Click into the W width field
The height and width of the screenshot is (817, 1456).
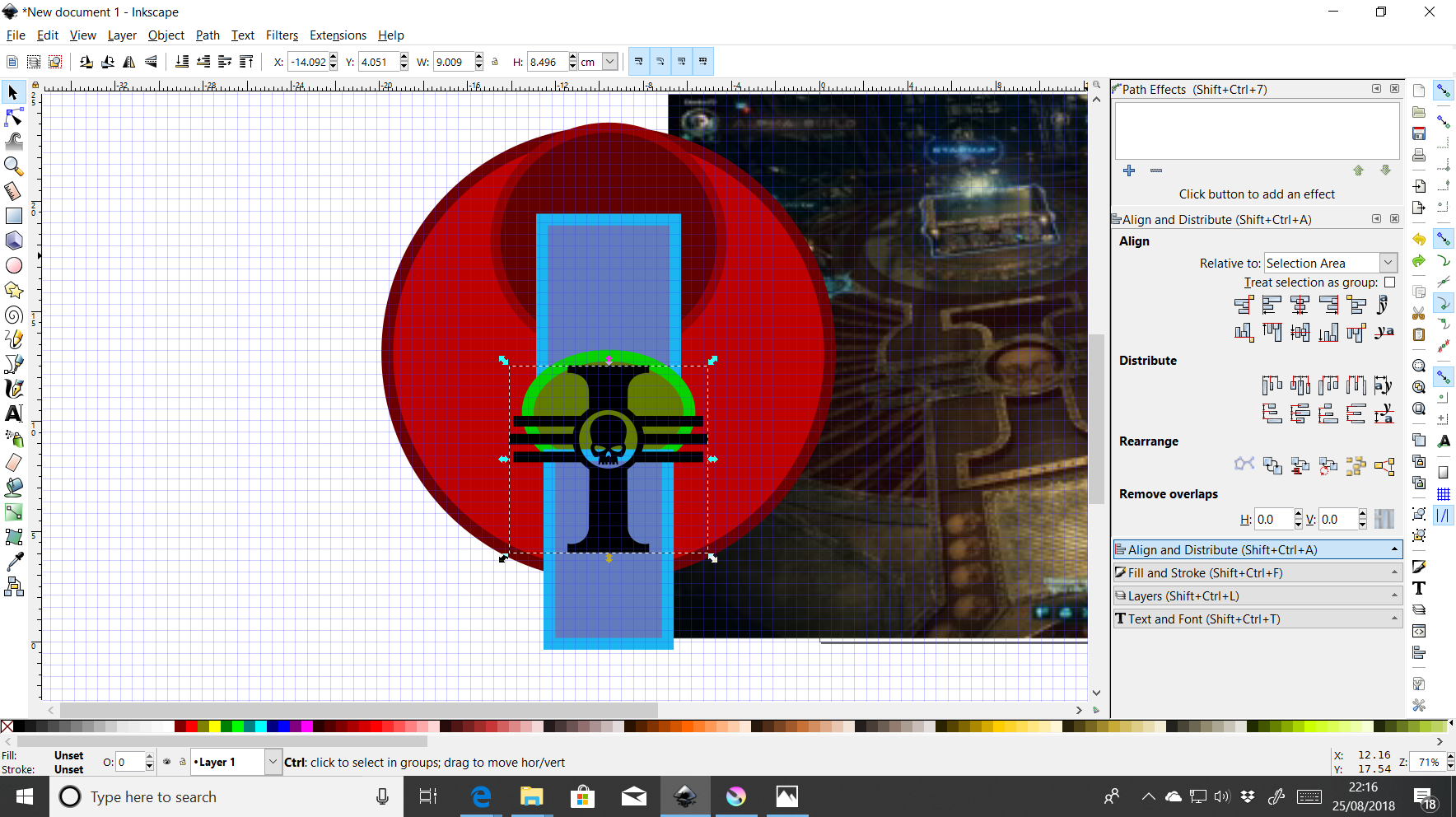tap(454, 62)
